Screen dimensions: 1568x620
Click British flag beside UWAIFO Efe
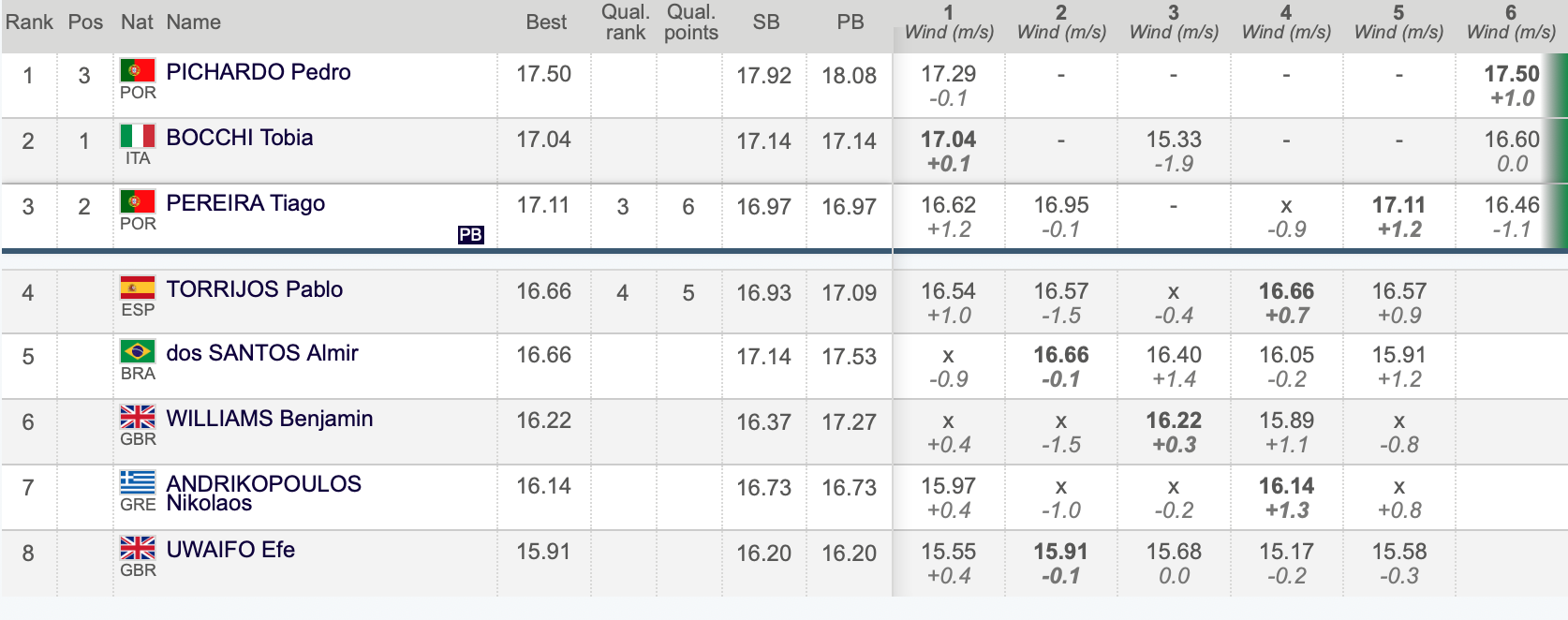pyautogui.click(x=138, y=548)
